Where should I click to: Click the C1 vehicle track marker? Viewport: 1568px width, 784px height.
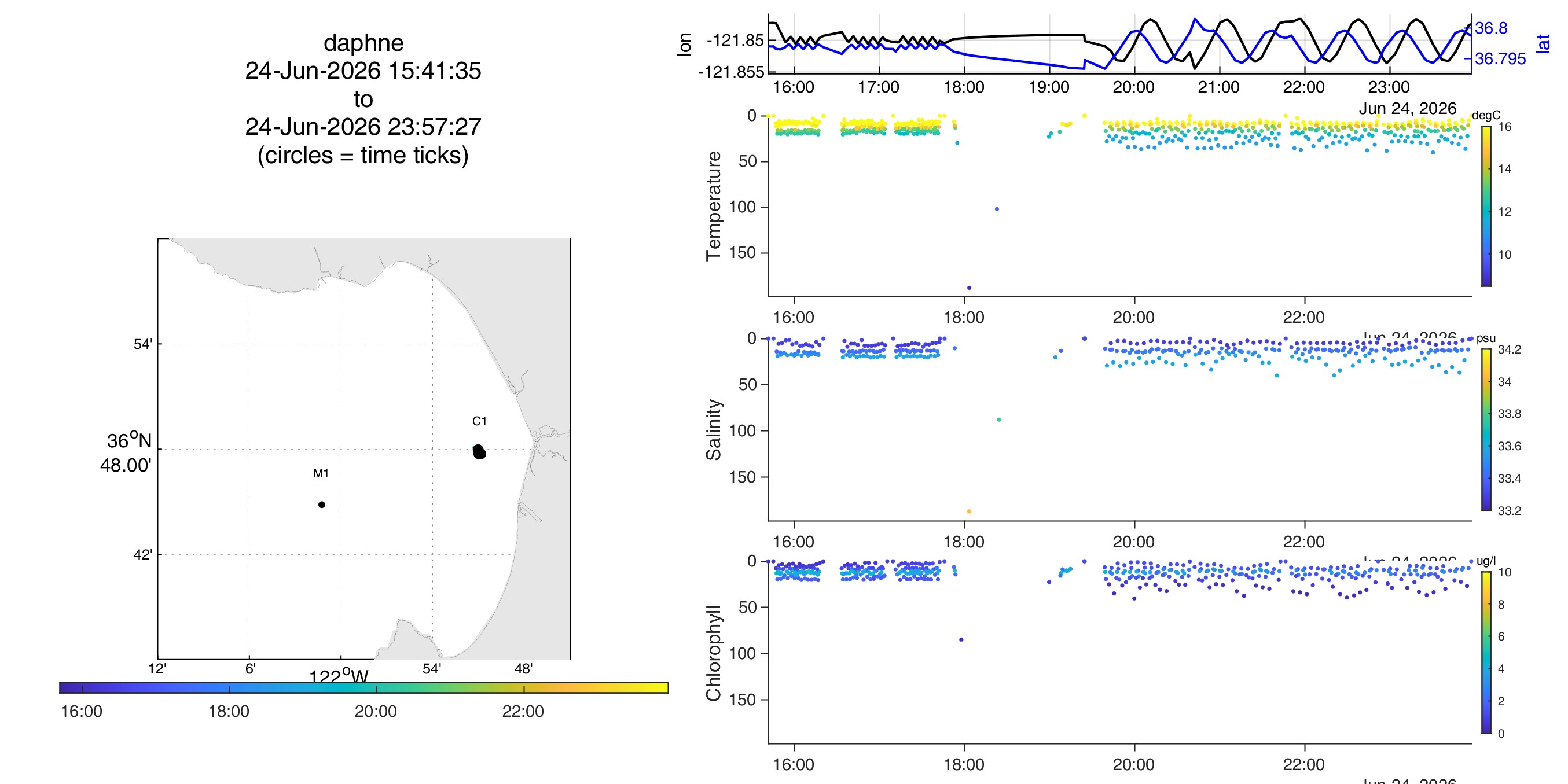click(479, 452)
